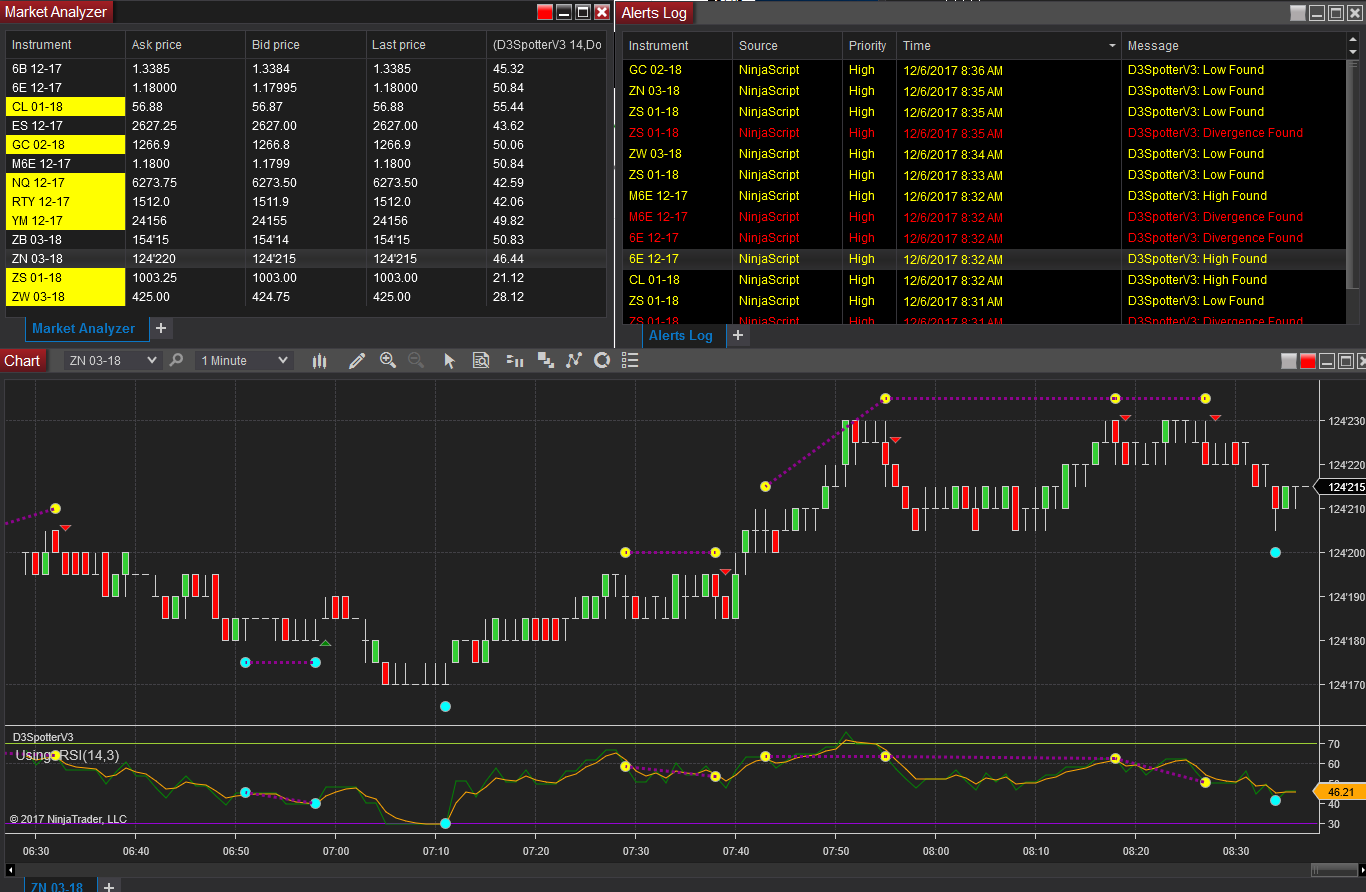Open the instrument dropdown showing ZN 03-18
This screenshot has width=1366, height=892.
tap(112, 361)
